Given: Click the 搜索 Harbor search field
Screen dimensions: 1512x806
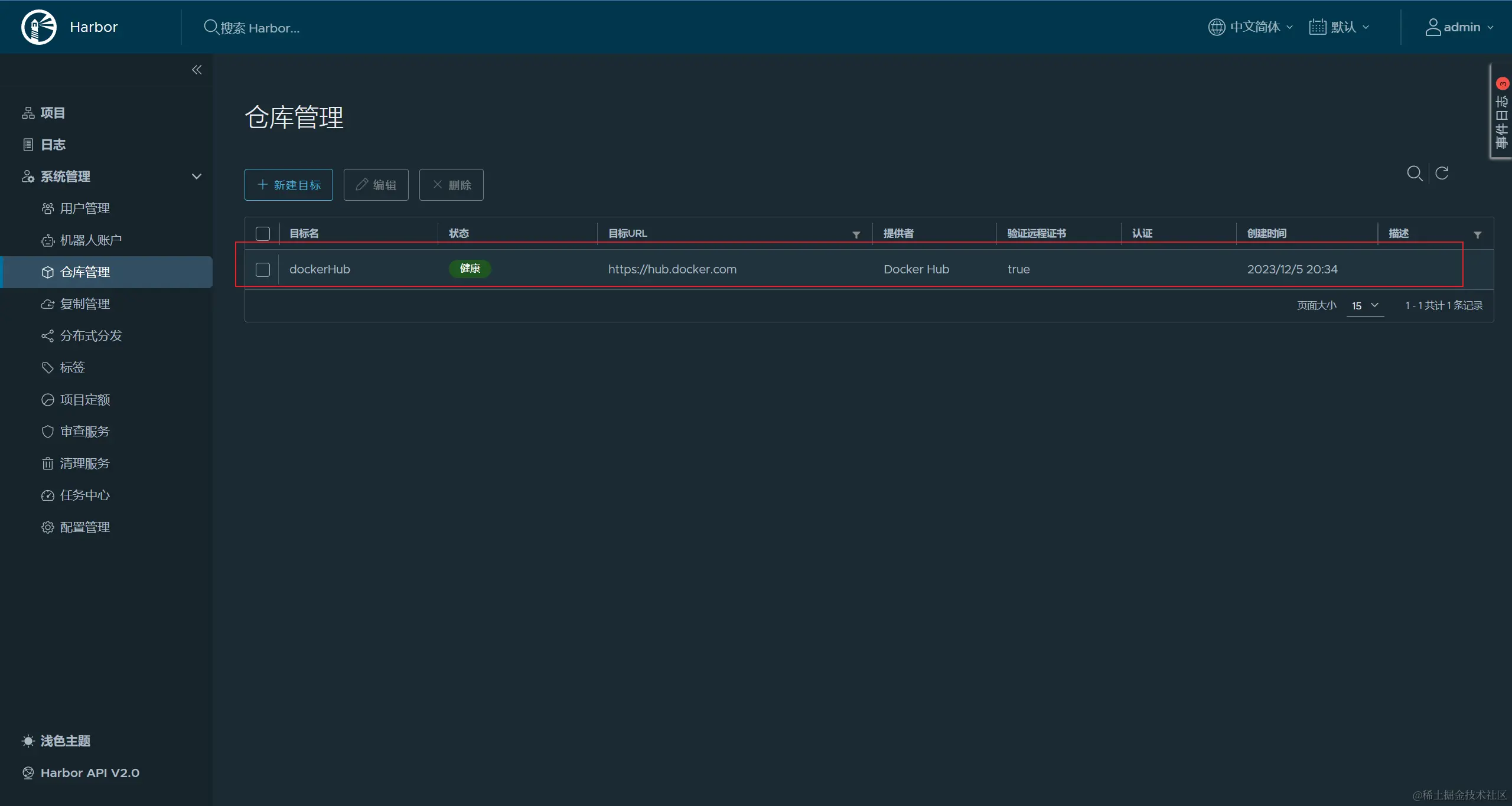Looking at the screenshot, I should (260, 28).
